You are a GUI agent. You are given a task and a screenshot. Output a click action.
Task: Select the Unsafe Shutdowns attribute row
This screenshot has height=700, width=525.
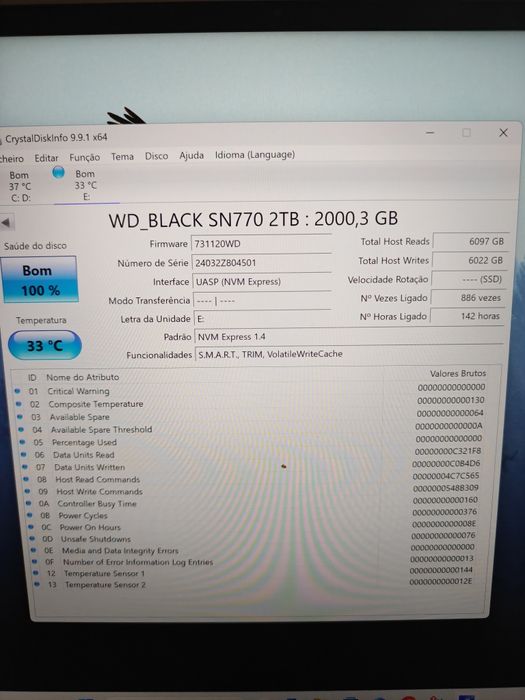[254, 537]
